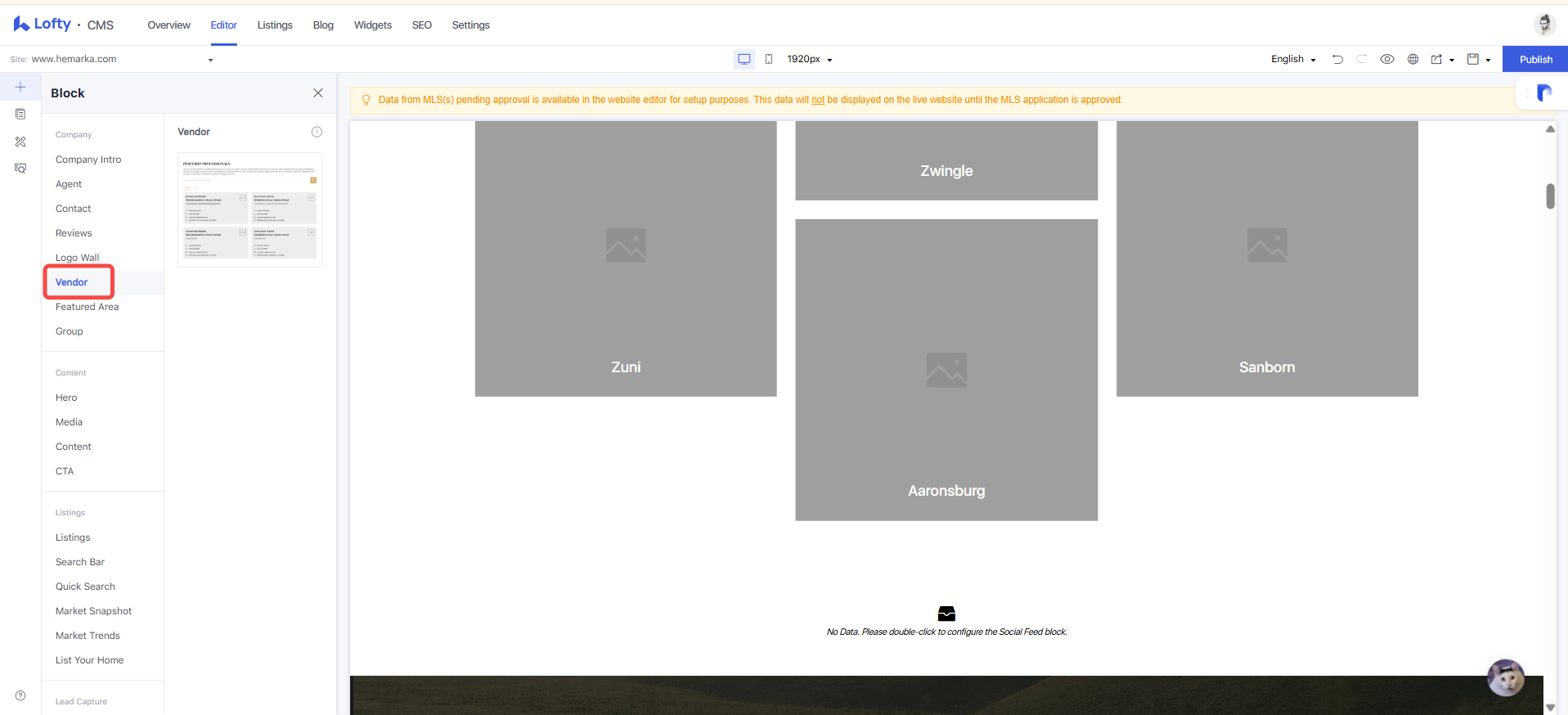Viewport: 1568px width, 715px height.
Task: Switch to desktop view icon
Action: coord(744,59)
